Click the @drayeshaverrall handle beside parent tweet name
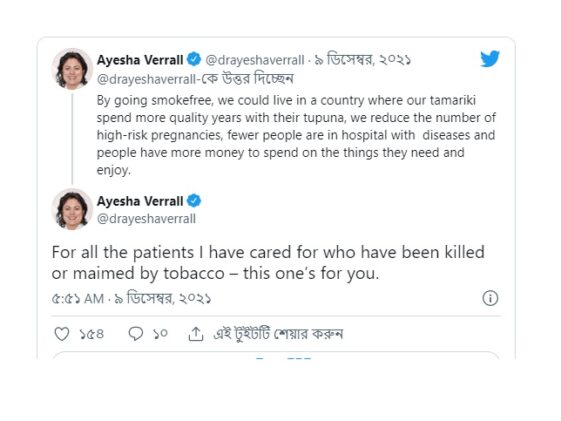 255,60
